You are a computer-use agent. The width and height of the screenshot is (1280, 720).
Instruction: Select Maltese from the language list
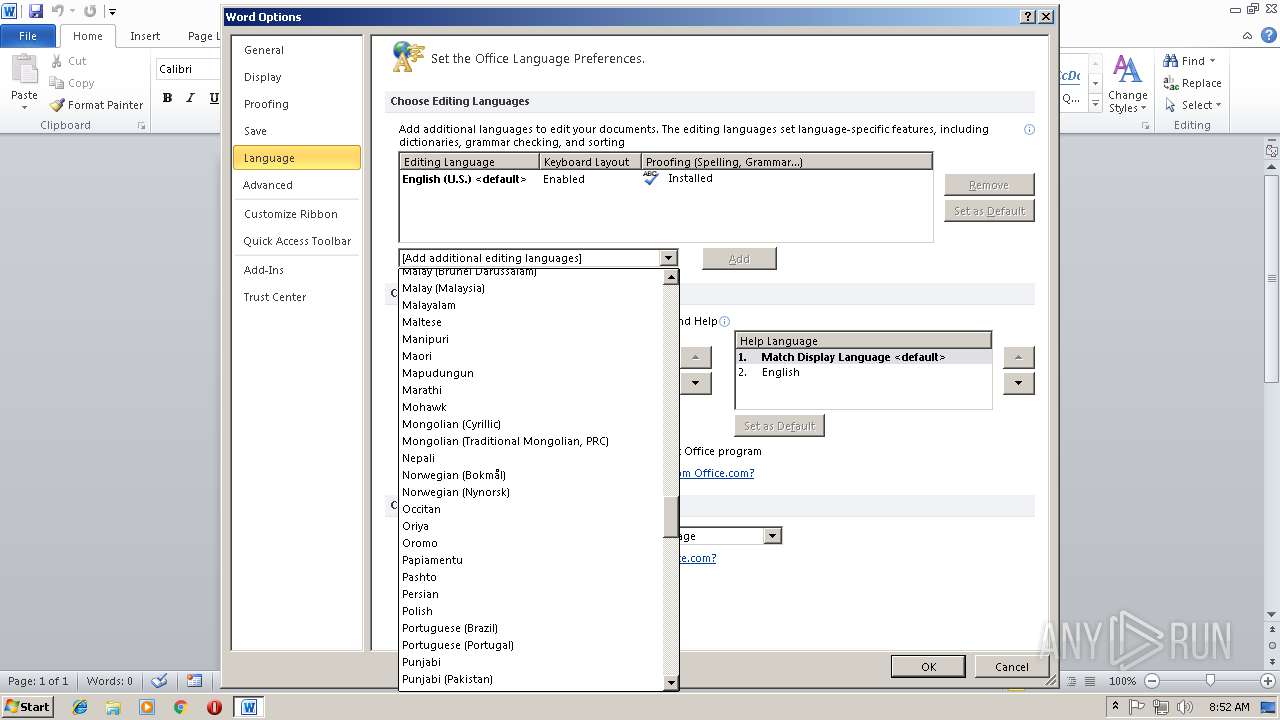click(531, 322)
